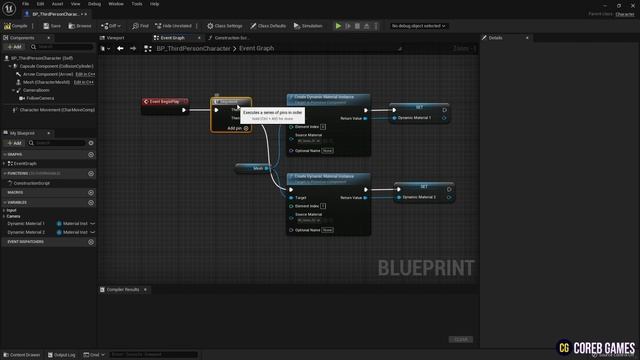Click the green Play button

pyautogui.click(x=338, y=26)
